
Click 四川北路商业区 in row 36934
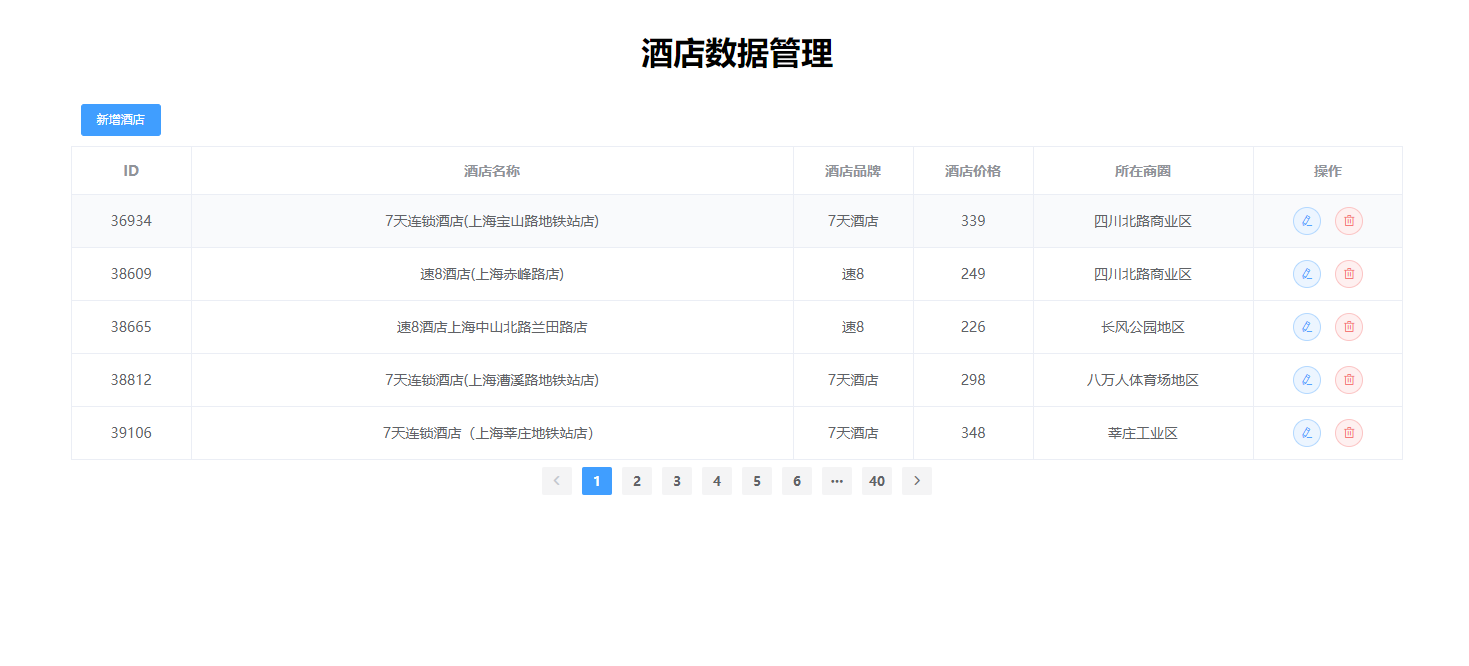1143,221
